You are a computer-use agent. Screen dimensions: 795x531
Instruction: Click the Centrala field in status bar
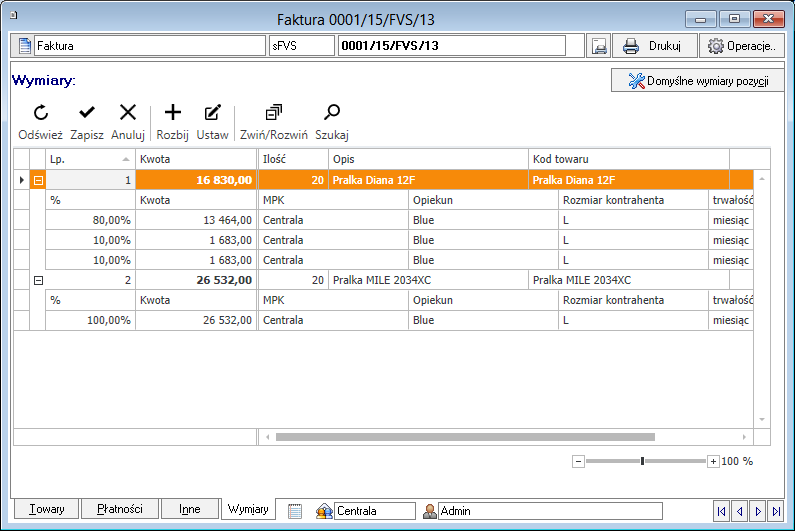pos(375,511)
